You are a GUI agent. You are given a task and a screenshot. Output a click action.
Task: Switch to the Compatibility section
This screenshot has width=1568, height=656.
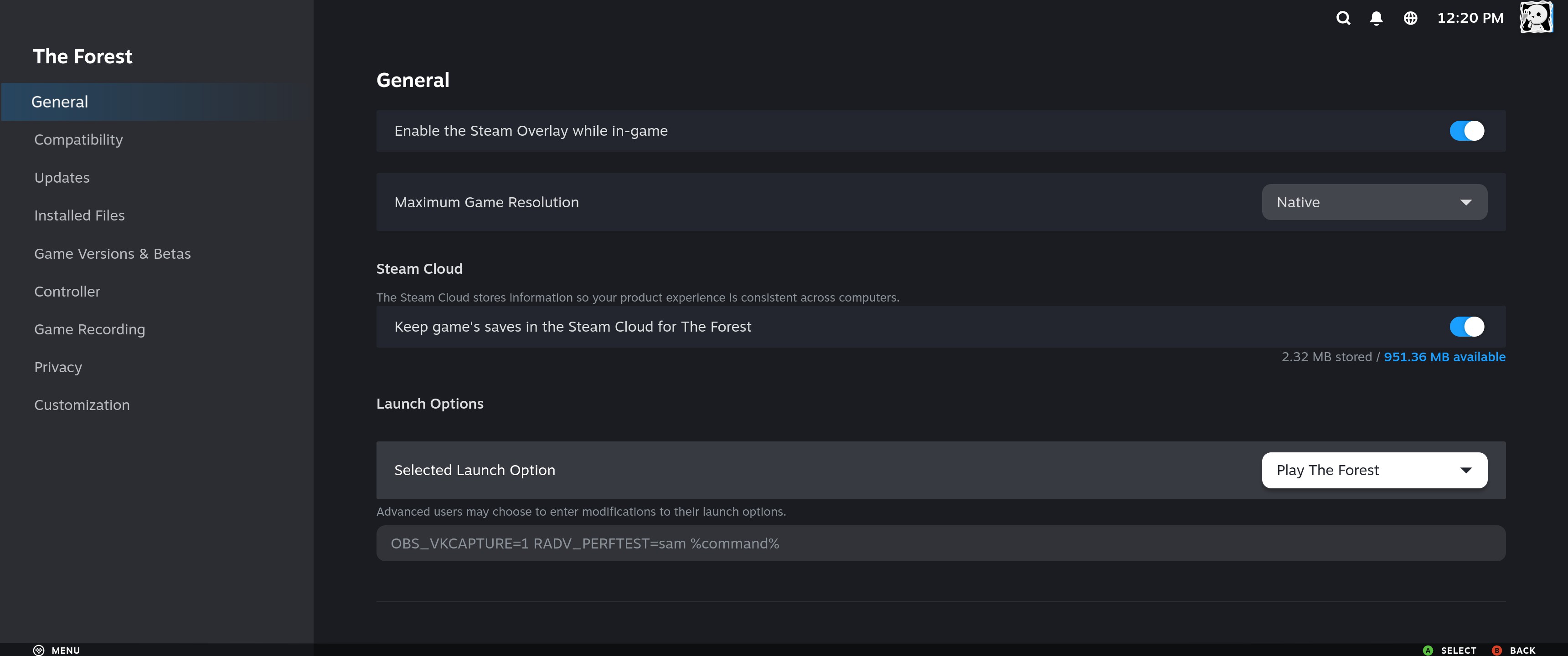click(78, 140)
